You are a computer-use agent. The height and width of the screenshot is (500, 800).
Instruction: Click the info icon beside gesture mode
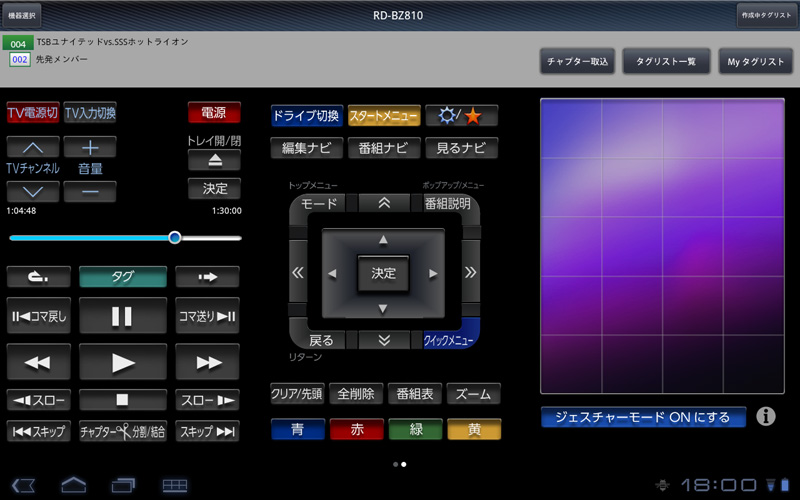pyautogui.click(x=766, y=416)
